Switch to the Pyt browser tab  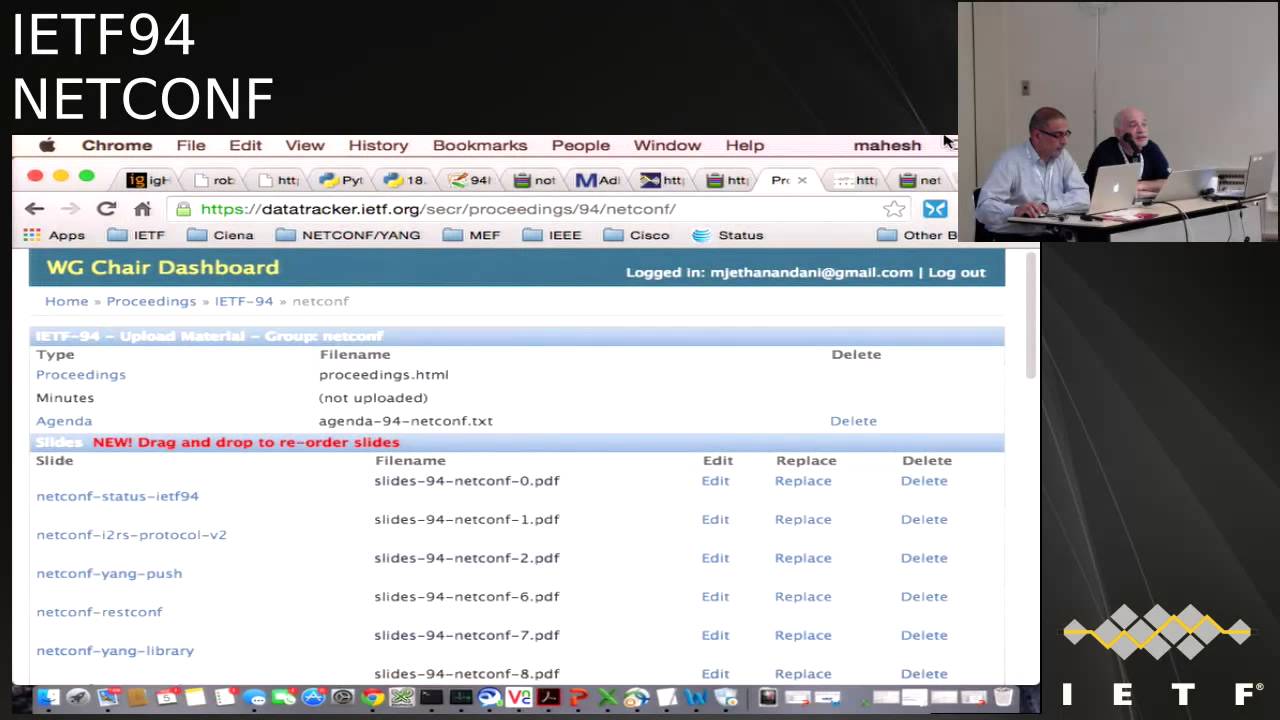tap(341, 180)
